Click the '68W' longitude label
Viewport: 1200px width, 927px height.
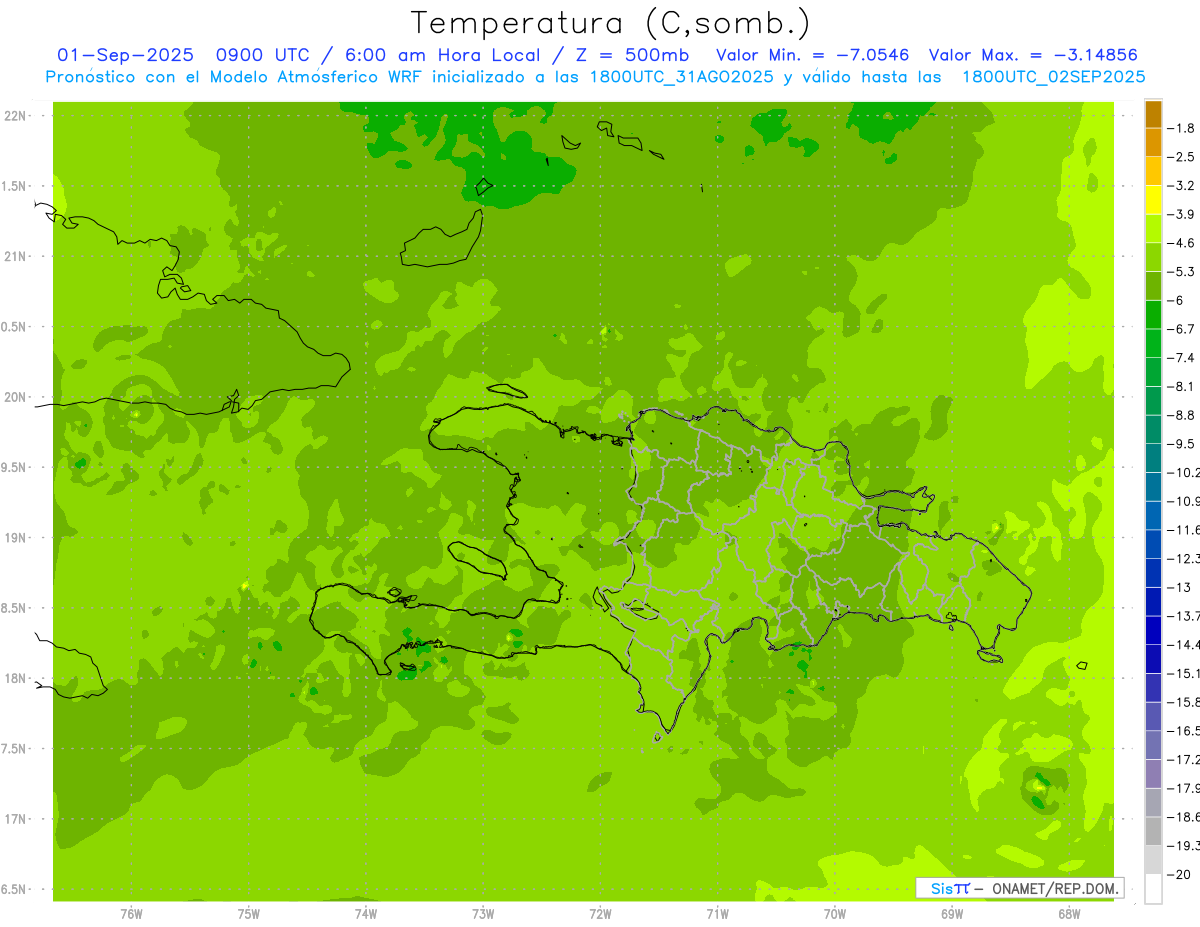coord(1068,913)
